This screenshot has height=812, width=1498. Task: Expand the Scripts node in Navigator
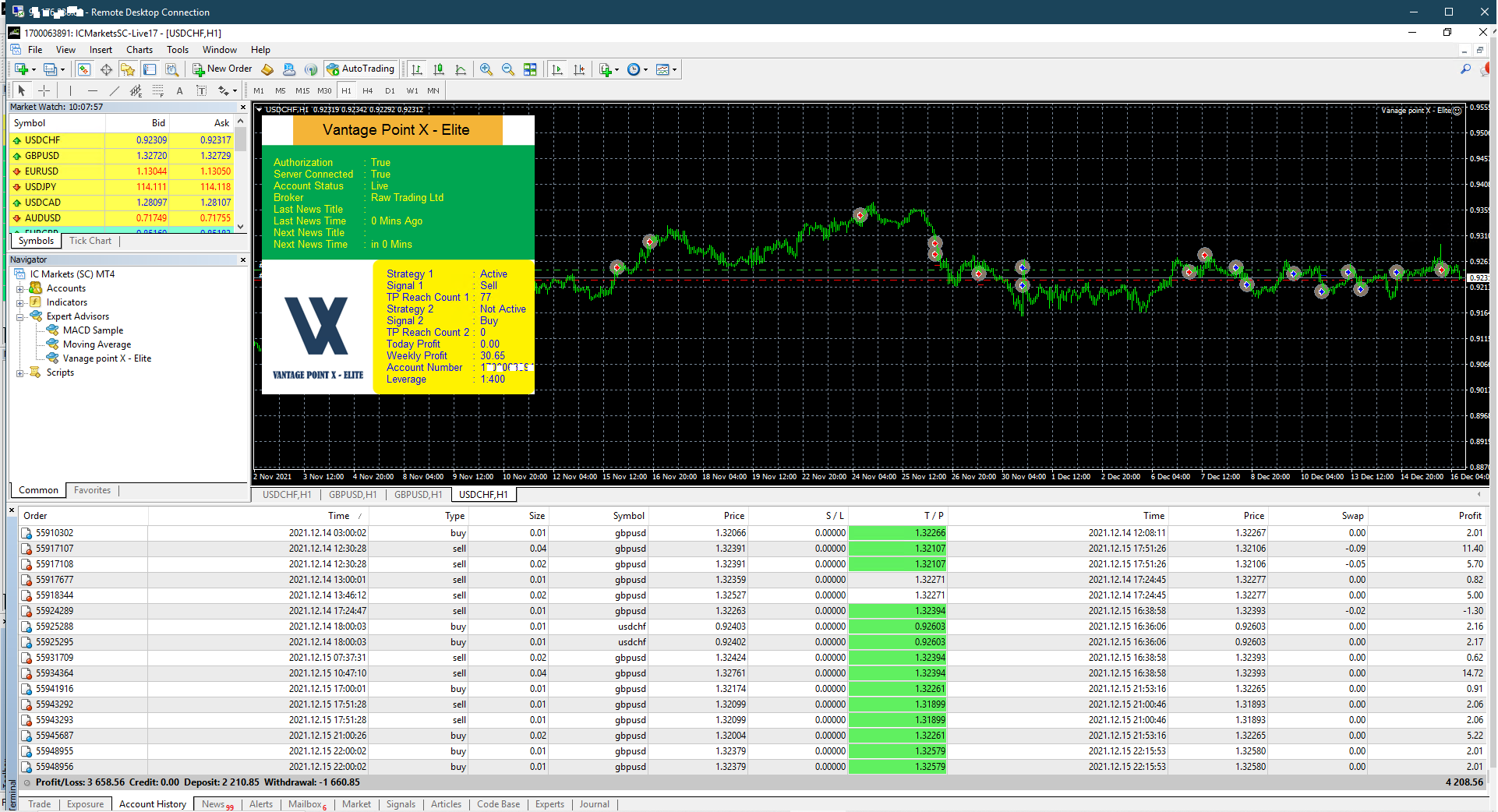[x=20, y=373]
